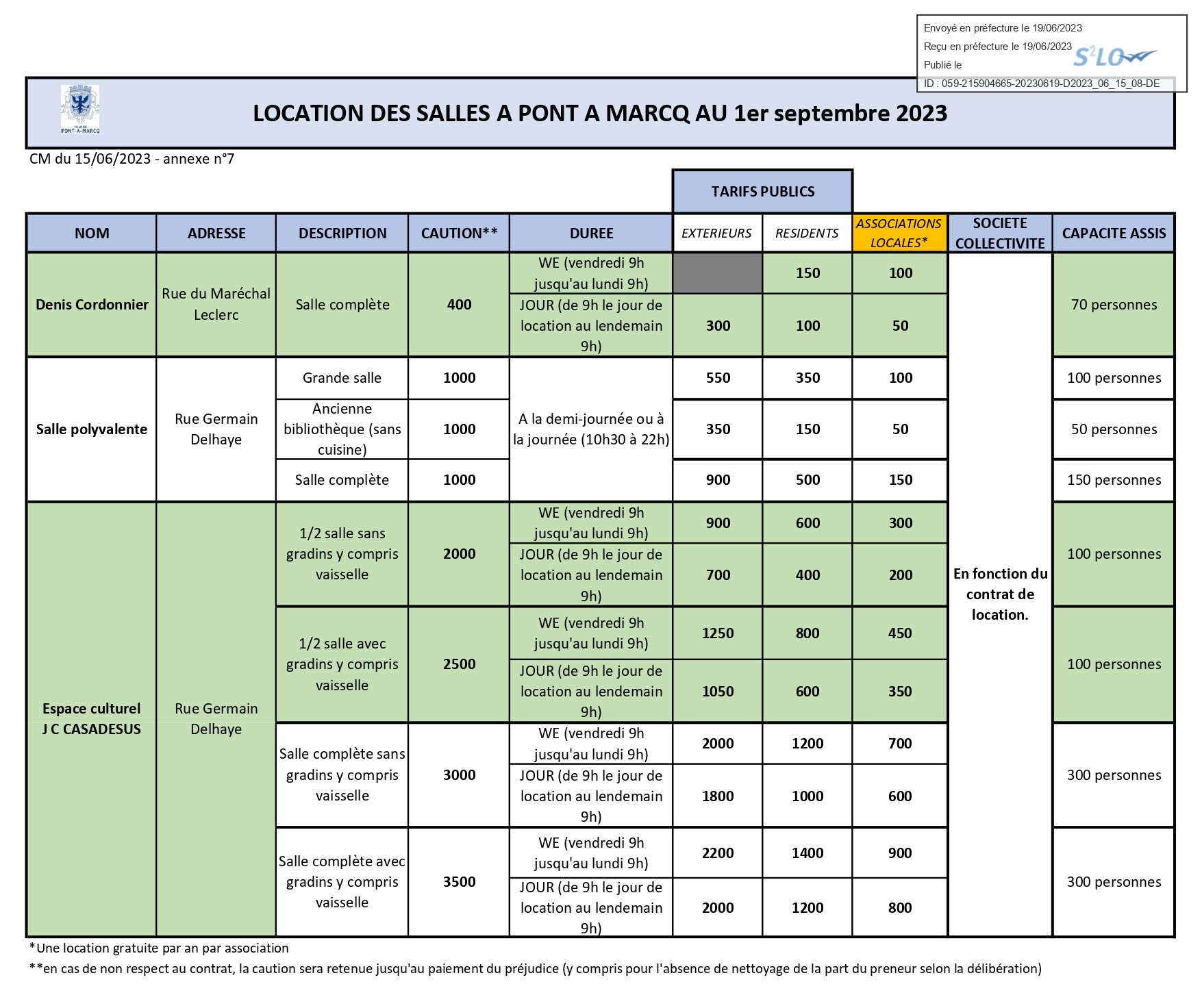The image size is (1202, 1008).
Task: Click the 1000 residents price
Action: pyautogui.click(x=807, y=796)
